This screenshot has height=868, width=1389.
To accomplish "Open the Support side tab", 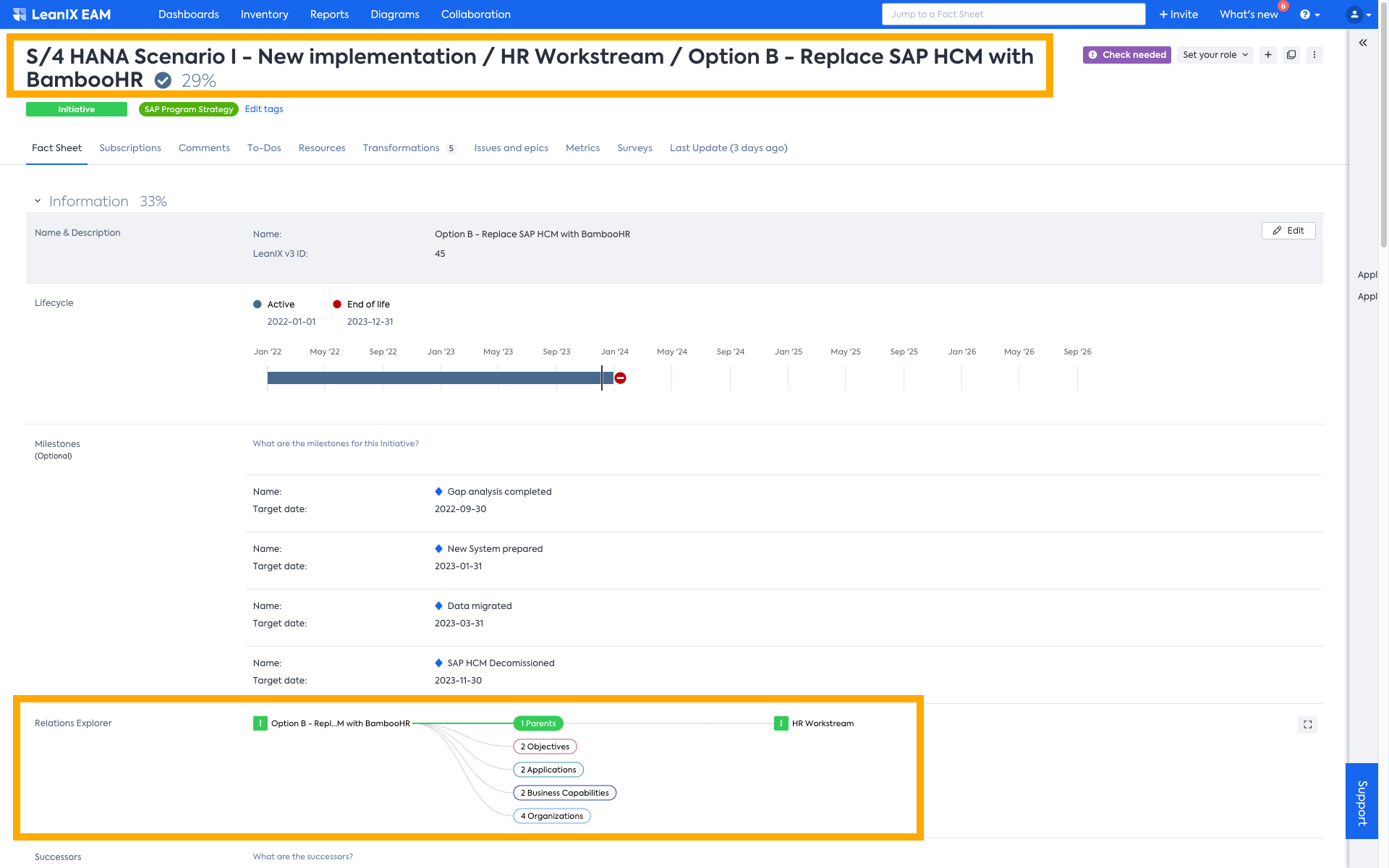I will pos(1362,801).
